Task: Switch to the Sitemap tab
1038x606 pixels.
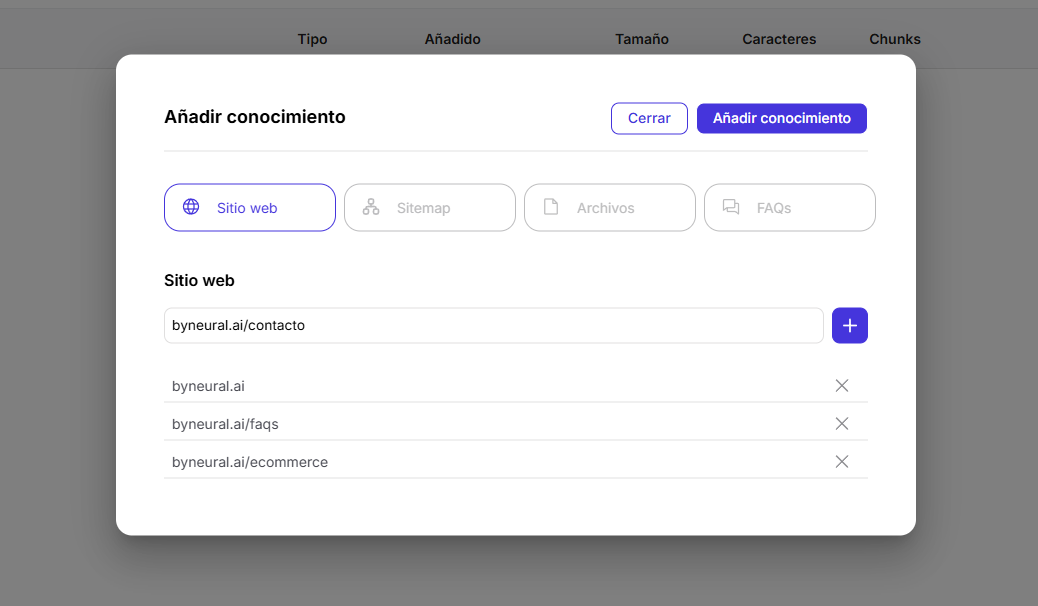Action: click(430, 207)
